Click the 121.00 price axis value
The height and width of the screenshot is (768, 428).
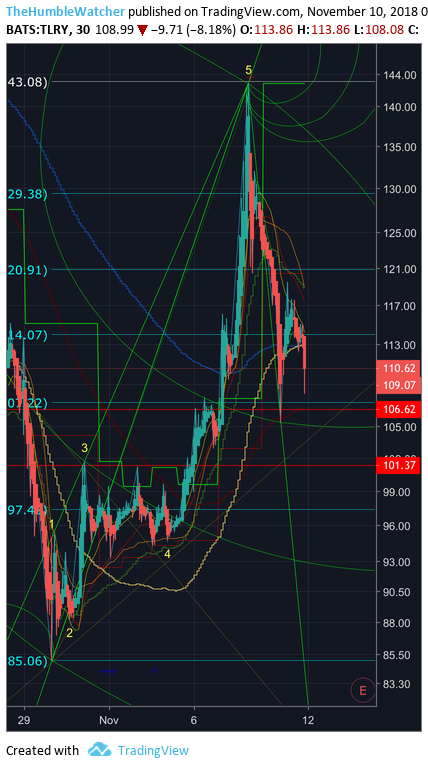tap(402, 269)
